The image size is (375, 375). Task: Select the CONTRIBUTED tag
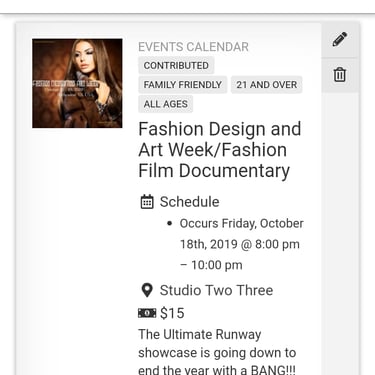pos(176,65)
